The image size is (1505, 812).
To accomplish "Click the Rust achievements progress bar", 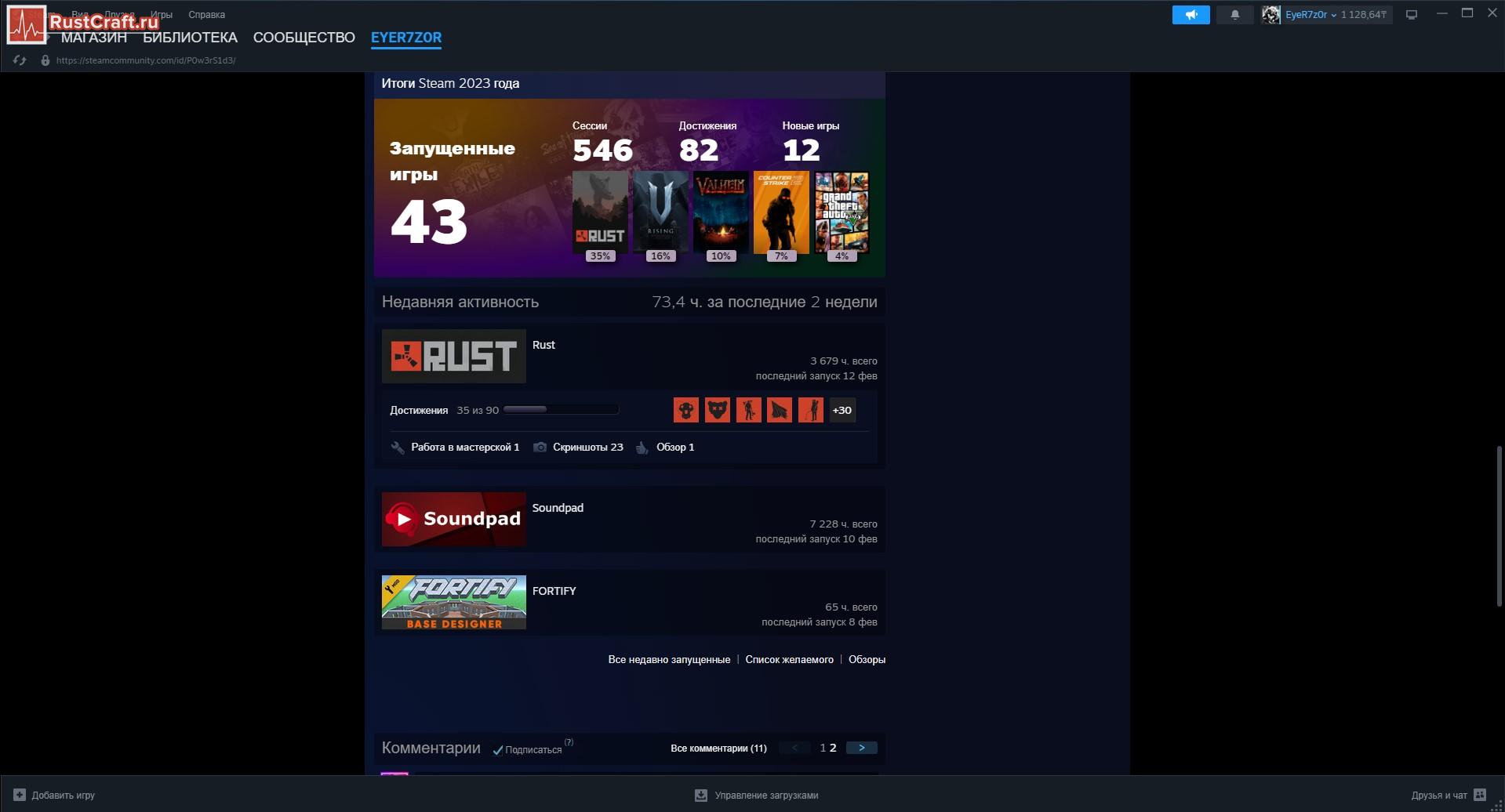I will [561, 409].
